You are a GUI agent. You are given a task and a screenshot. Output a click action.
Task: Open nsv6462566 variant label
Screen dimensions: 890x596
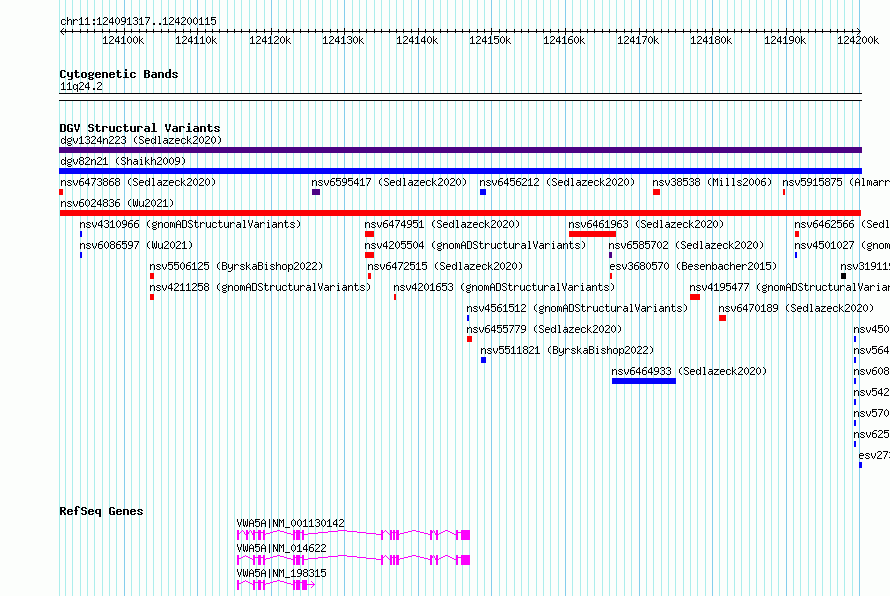click(842, 224)
